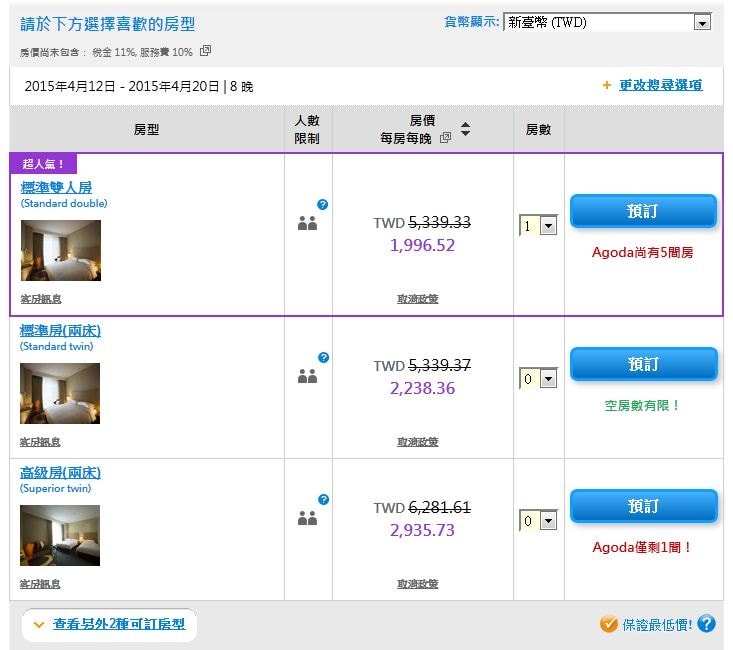Open 客房訊息 under Standard twin room
733x650 pixels.
coord(40,442)
